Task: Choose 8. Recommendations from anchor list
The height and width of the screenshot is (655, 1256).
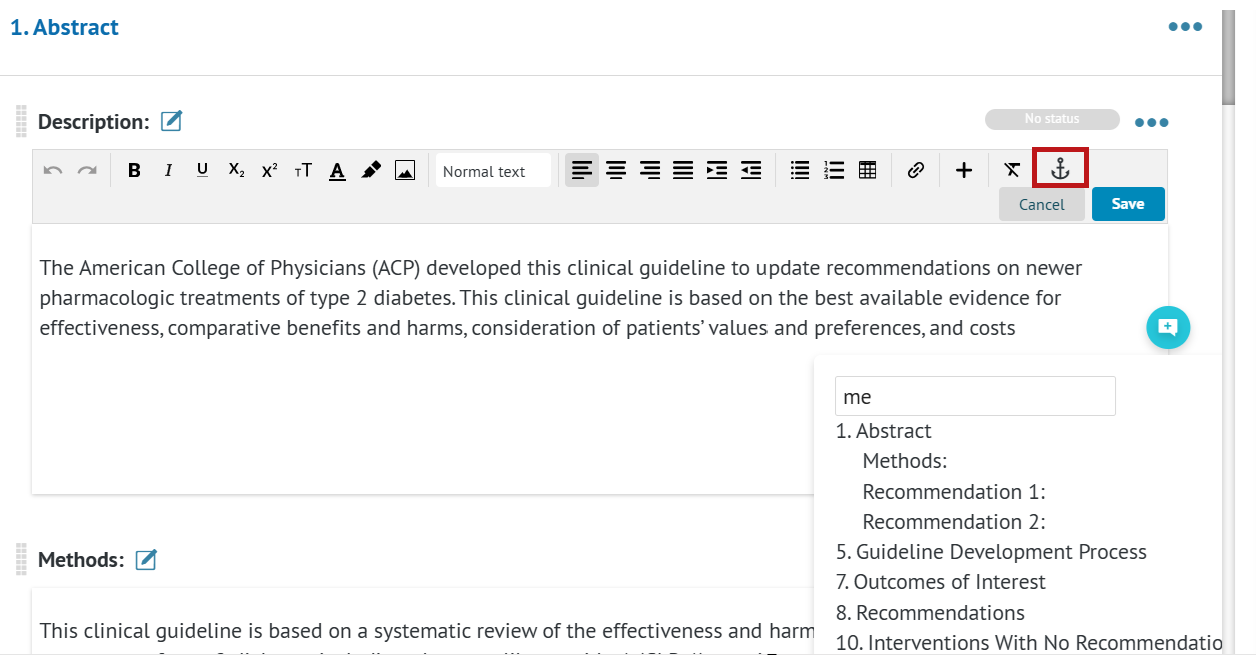Action: click(x=930, y=612)
